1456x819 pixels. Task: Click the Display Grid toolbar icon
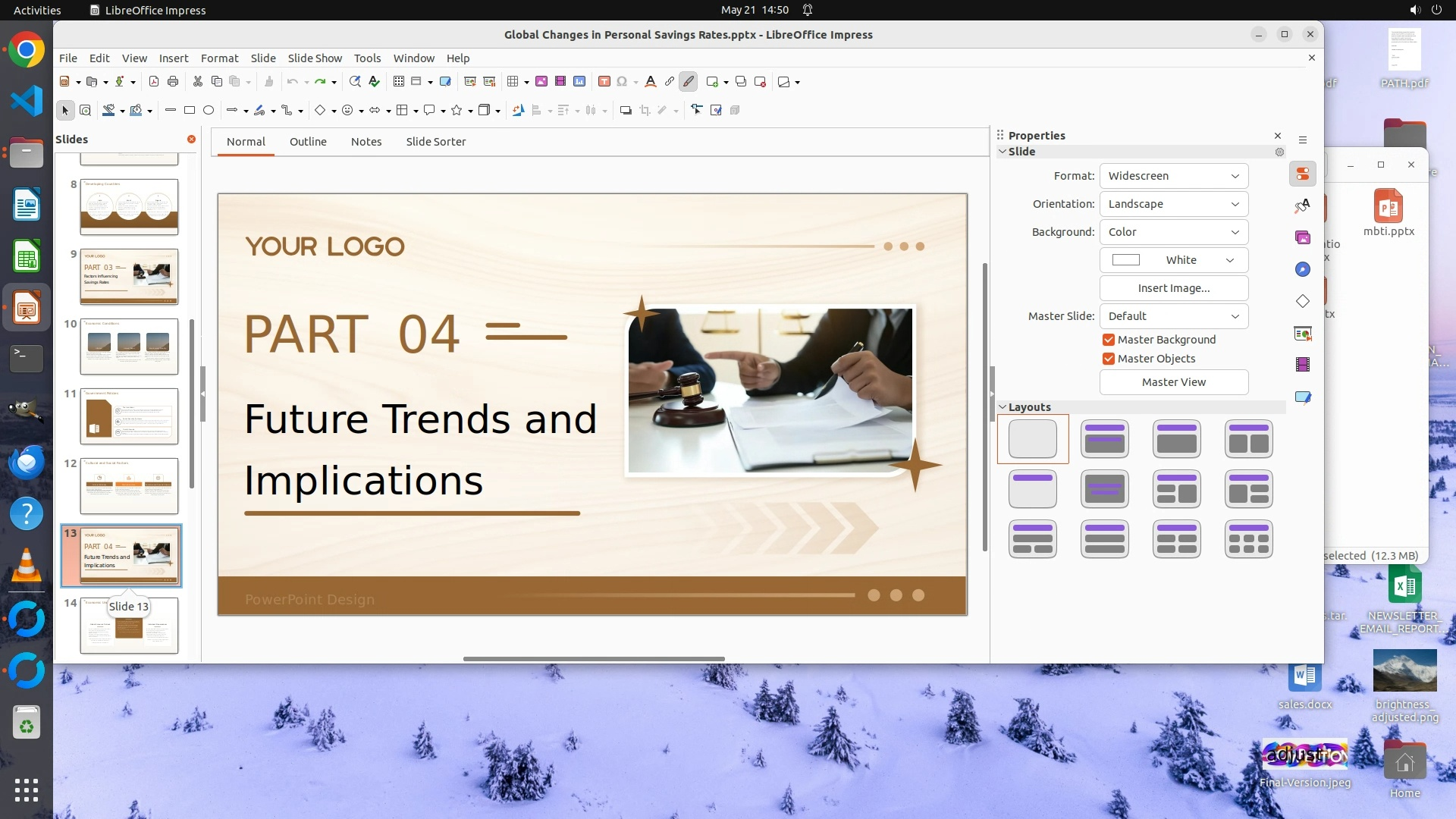(399, 82)
